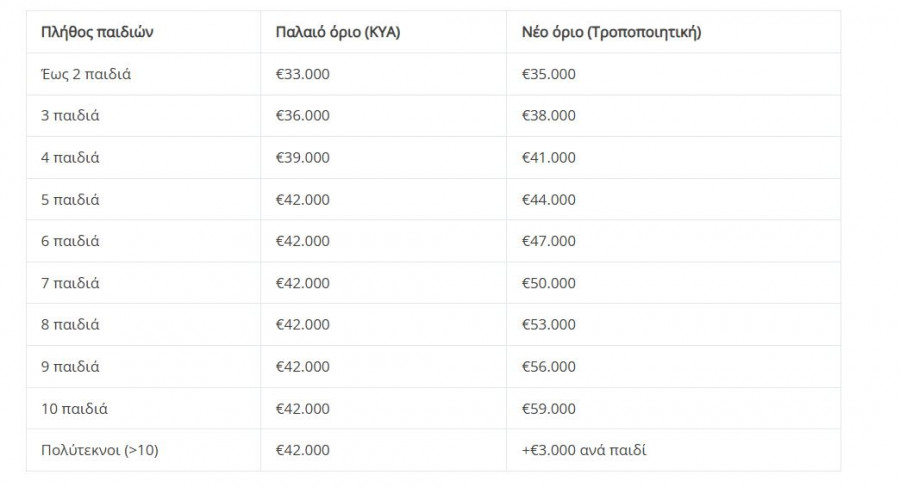900x487 pixels.
Task: Click the €44.000 new limit value
Action: [x=549, y=200]
